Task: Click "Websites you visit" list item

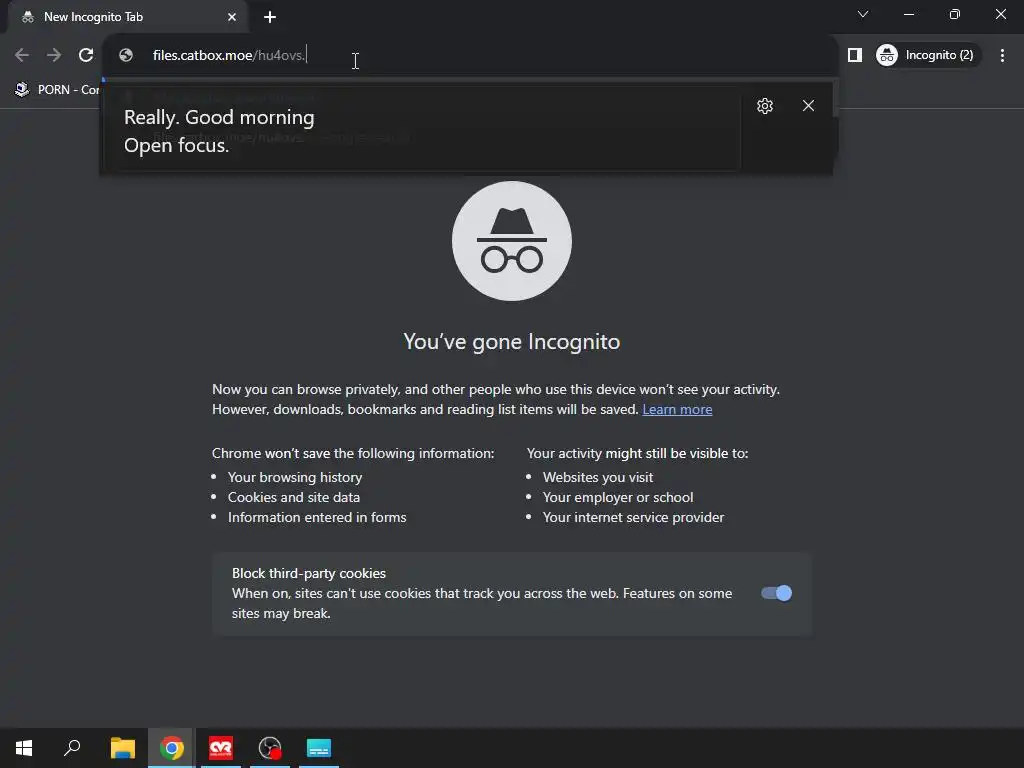Action: pyautogui.click(x=598, y=477)
